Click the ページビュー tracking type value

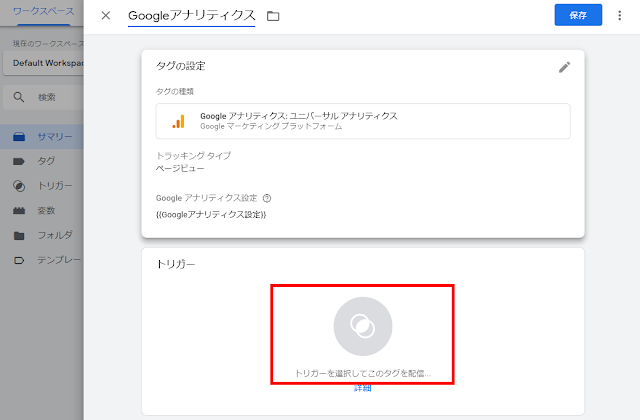click(x=180, y=168)
